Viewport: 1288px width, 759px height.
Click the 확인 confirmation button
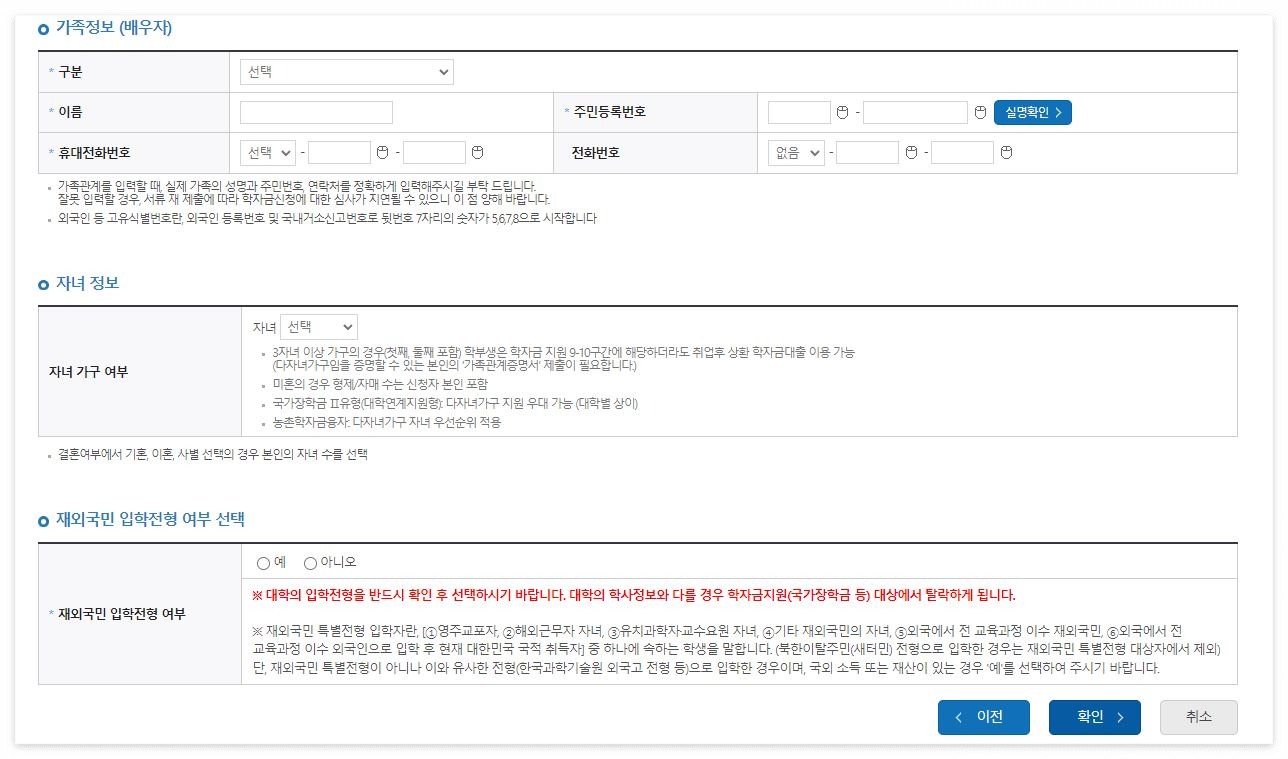1094,717
